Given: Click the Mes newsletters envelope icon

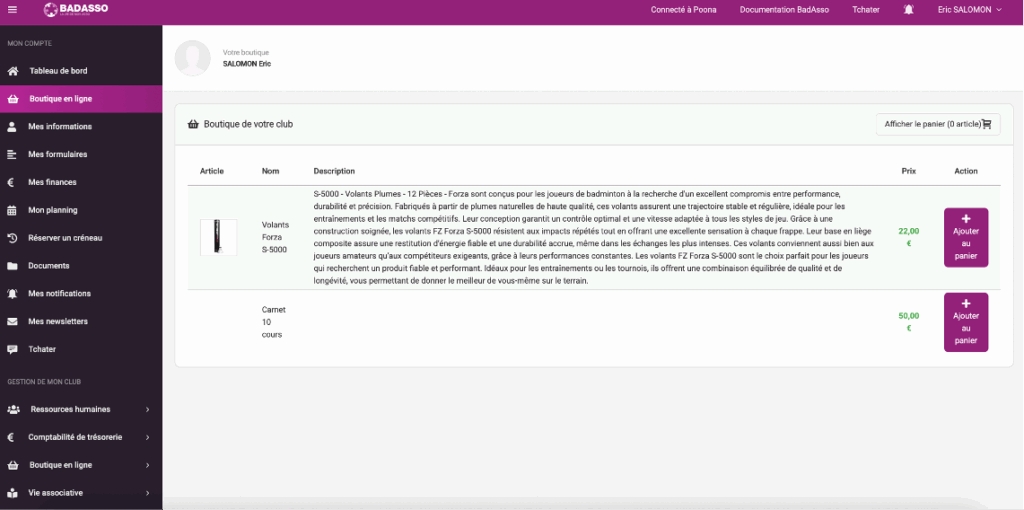Looking at the screenshot, I should 12,322.
